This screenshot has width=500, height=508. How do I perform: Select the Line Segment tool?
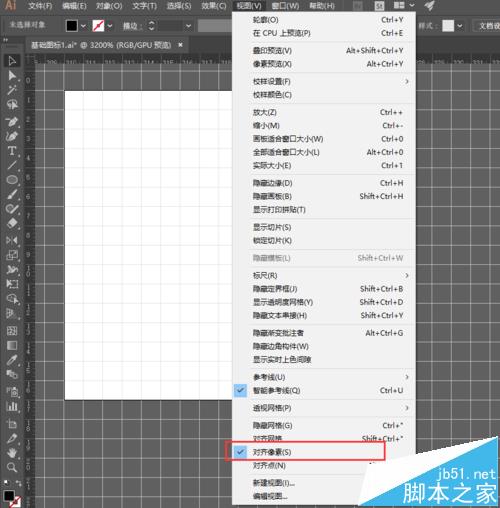point(12,165)
